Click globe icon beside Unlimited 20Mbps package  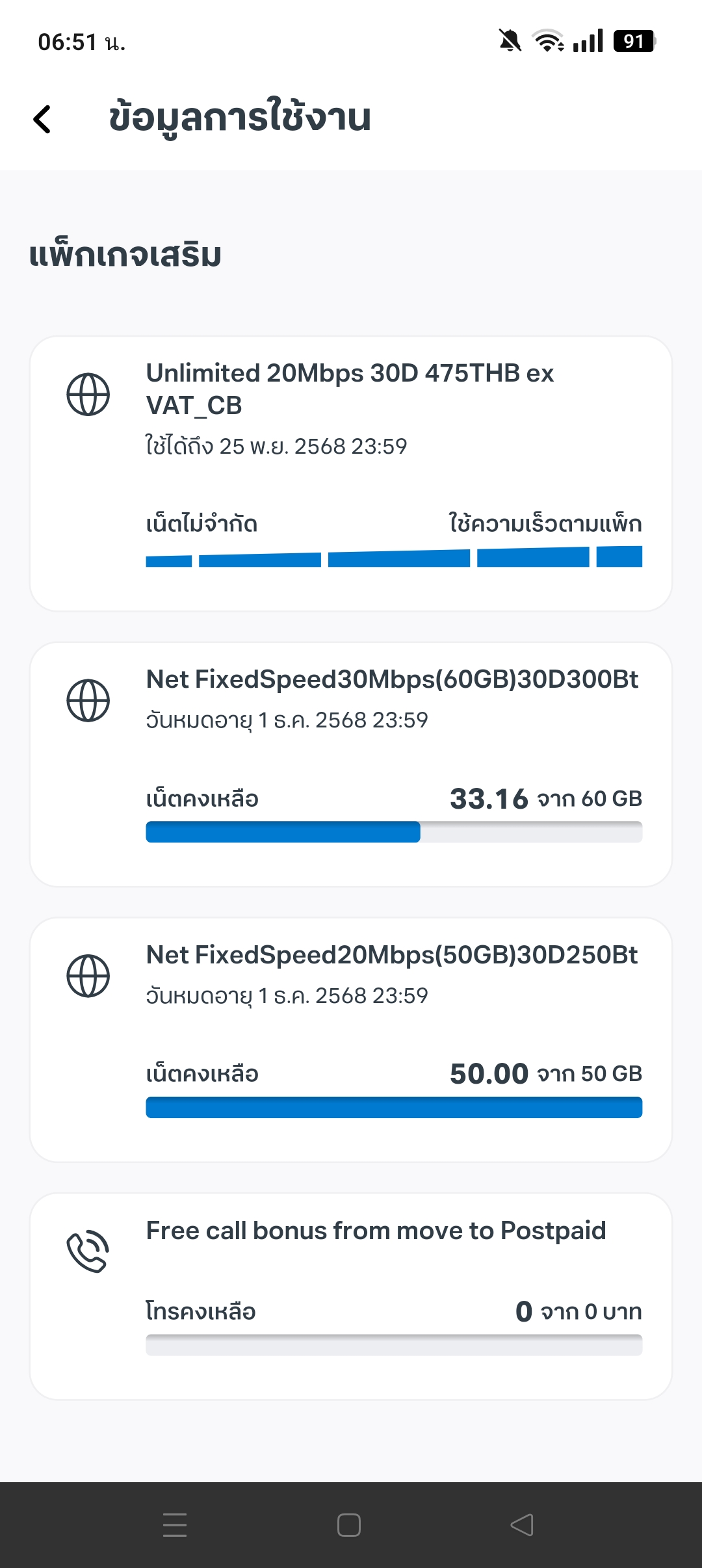[88, 394]
